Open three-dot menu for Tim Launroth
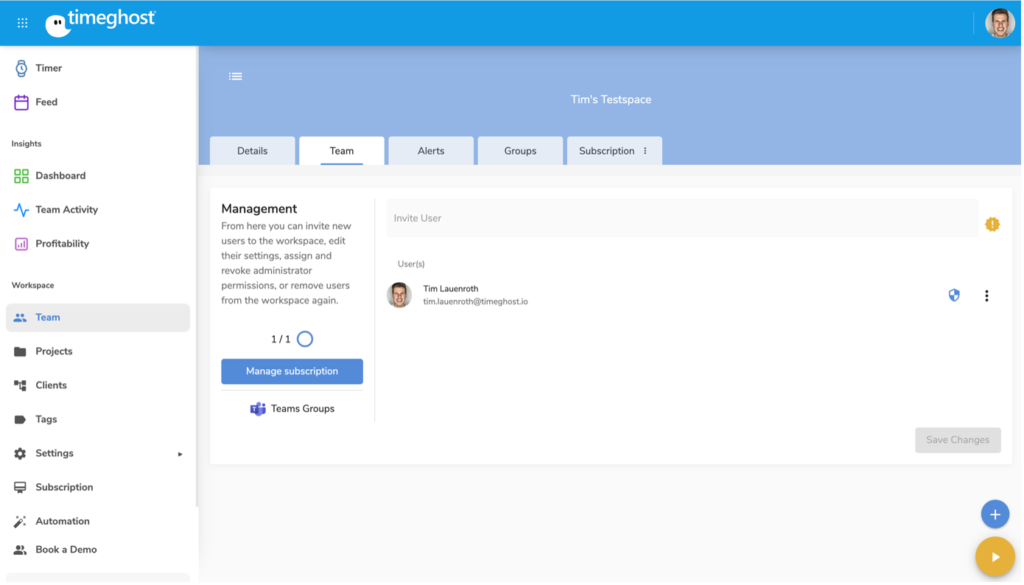Viewport: 1024px width, 585px height. point(987,295)
